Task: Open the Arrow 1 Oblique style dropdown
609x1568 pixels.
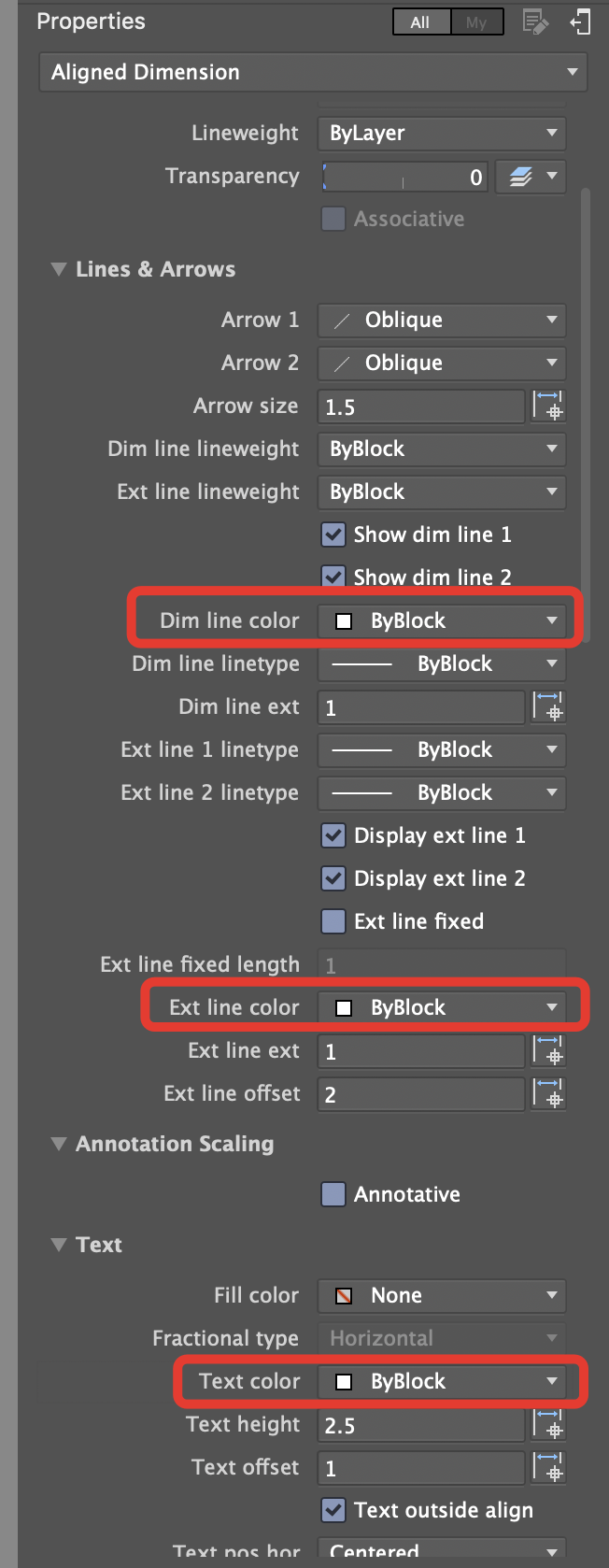Action: 441,320
